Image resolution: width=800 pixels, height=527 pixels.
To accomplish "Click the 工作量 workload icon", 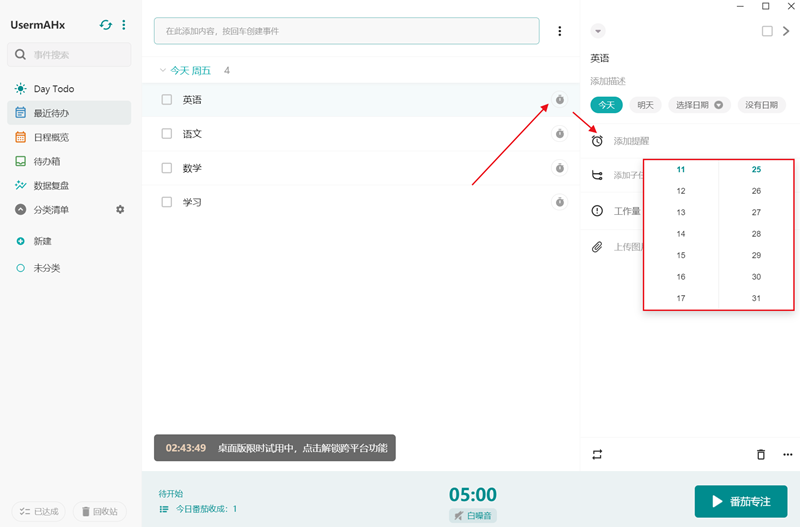I will pyautogui.click(x=597, y=211).
